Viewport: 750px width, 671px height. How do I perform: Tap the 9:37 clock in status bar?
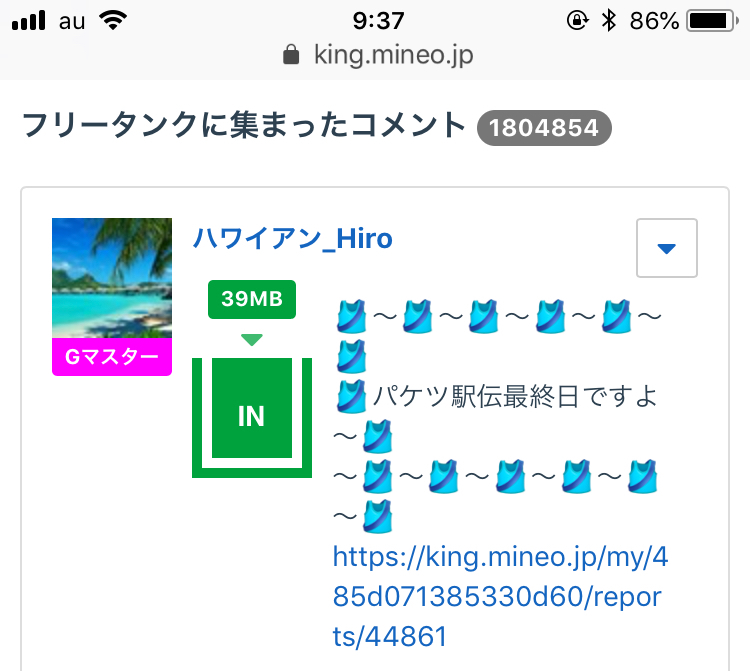click(x=378, y=20)
